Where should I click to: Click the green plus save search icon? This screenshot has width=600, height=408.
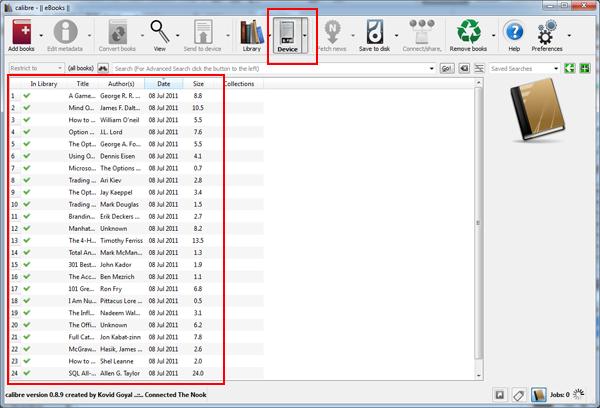pyautogui.click(x=585, y=69)
